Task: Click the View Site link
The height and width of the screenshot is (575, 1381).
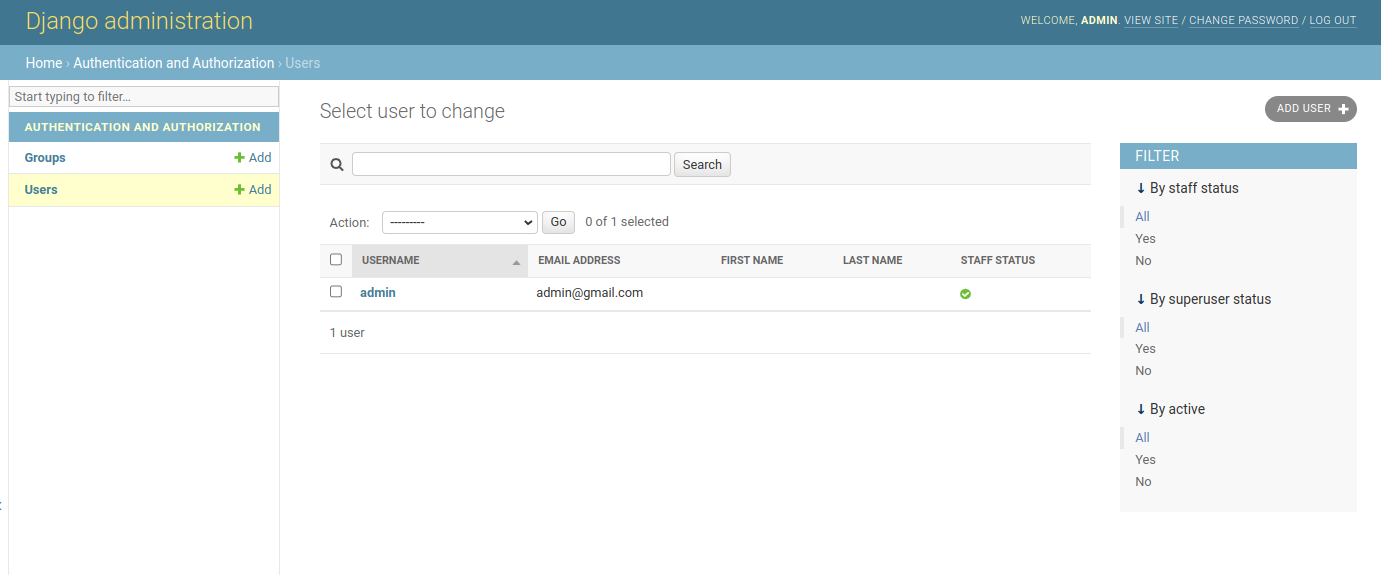Action: pos(1151,21)
